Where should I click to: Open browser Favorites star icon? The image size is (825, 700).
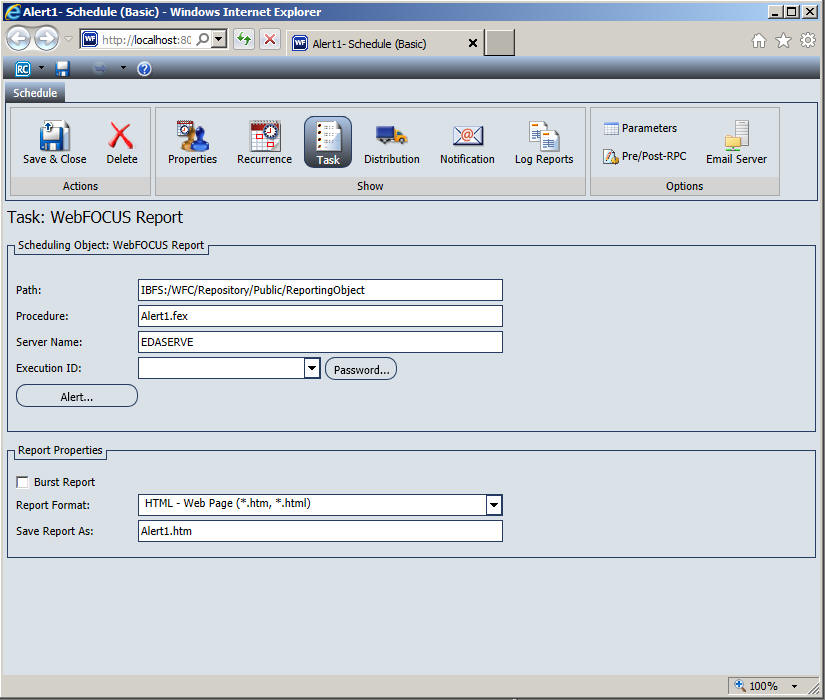pyautogui.click(x=783, y=41)
